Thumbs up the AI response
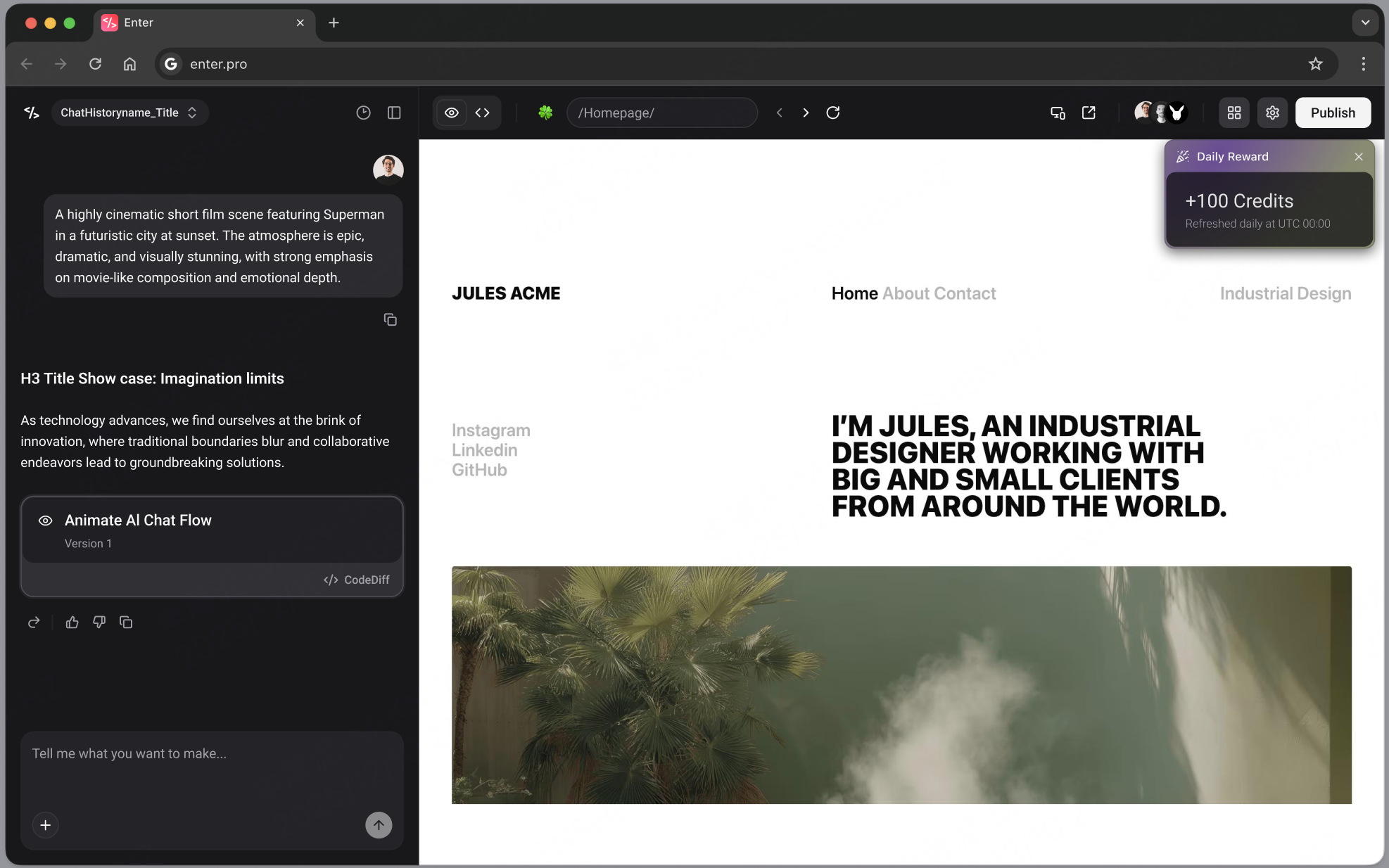1389x868 pixels. coord(72,623)
